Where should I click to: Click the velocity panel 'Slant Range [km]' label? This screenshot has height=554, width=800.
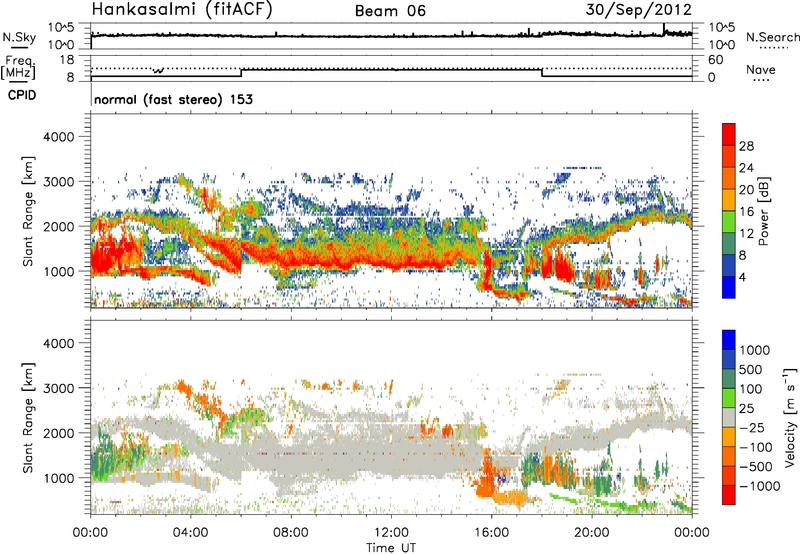(28, 417)
